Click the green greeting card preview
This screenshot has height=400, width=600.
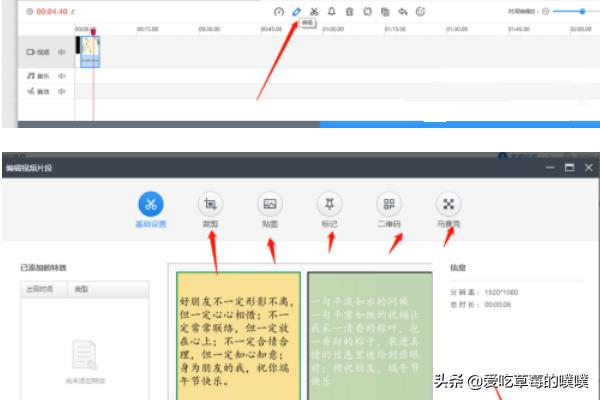click(x=370, y=336)
